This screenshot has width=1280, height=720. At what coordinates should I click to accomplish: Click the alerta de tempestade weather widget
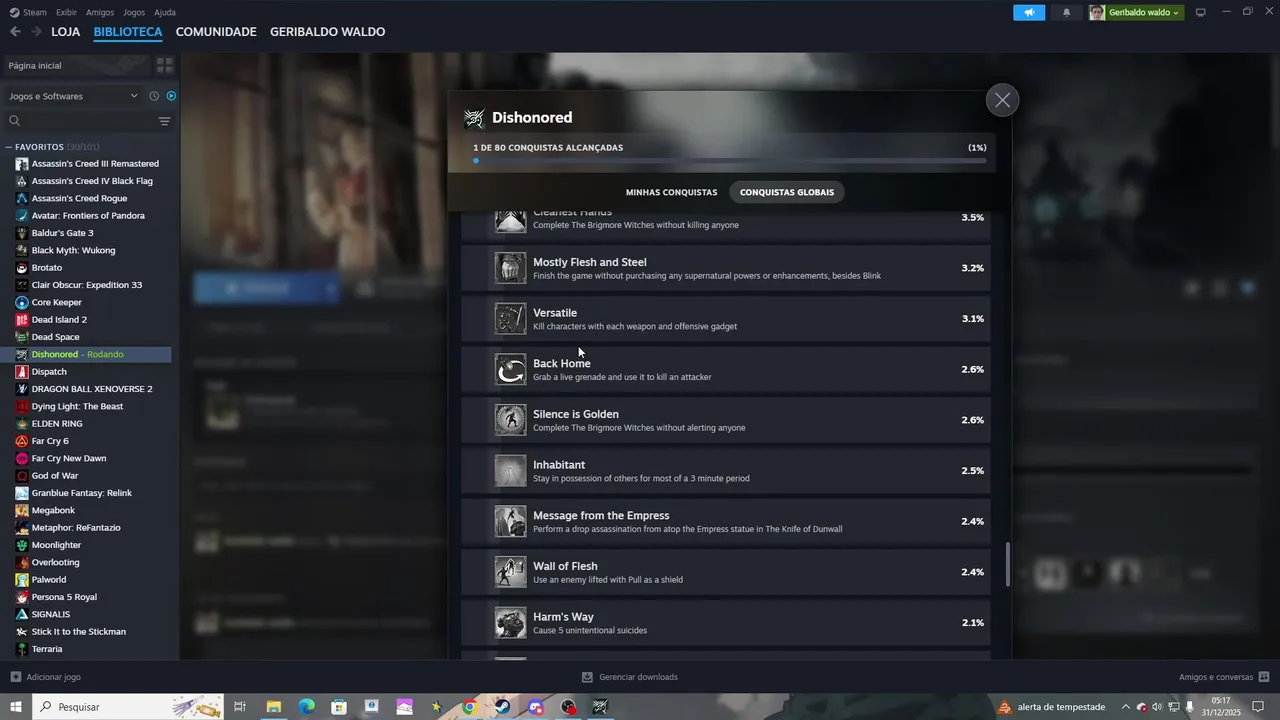point(1052,707)
